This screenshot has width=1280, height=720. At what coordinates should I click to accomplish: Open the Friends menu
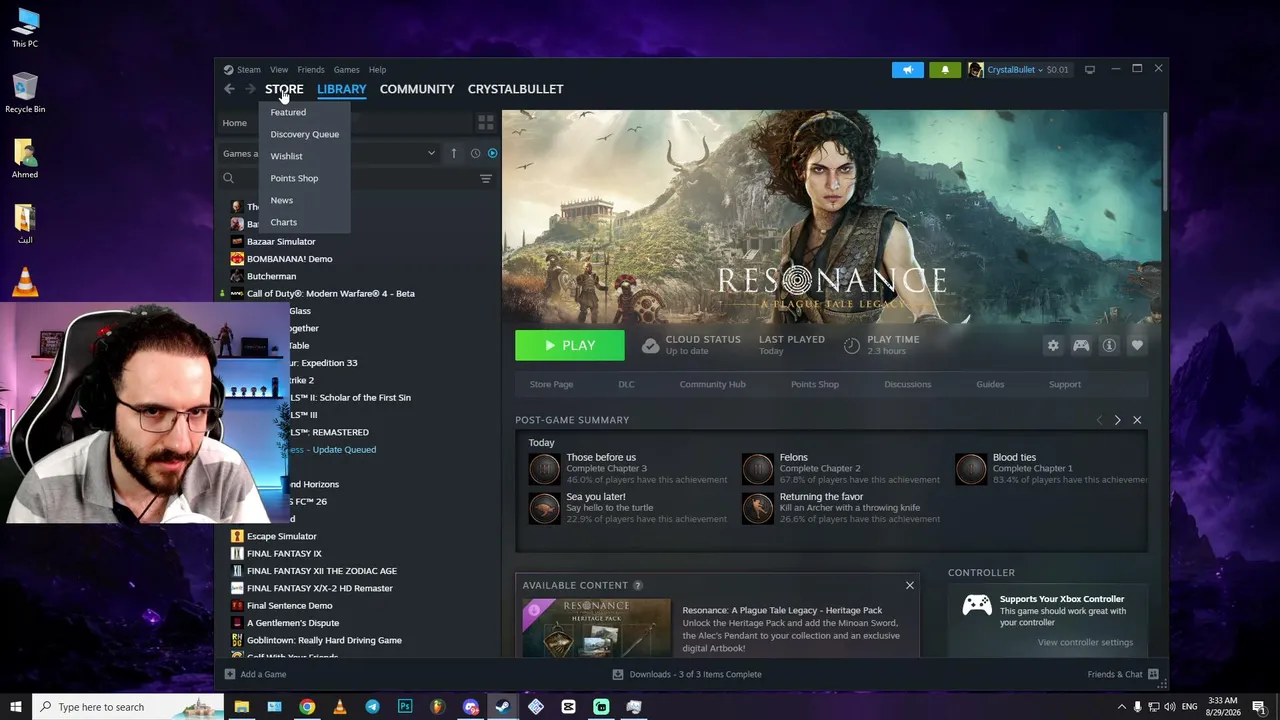[x=311, y=70]
